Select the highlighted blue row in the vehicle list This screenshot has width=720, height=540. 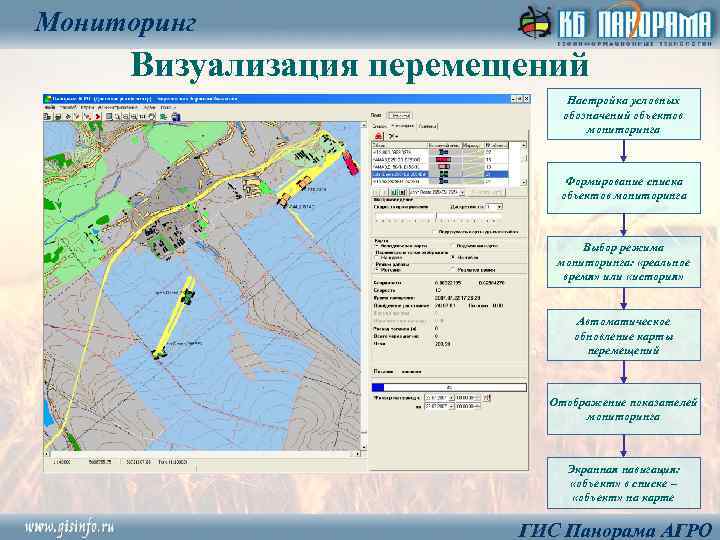[x=440, y=174]
